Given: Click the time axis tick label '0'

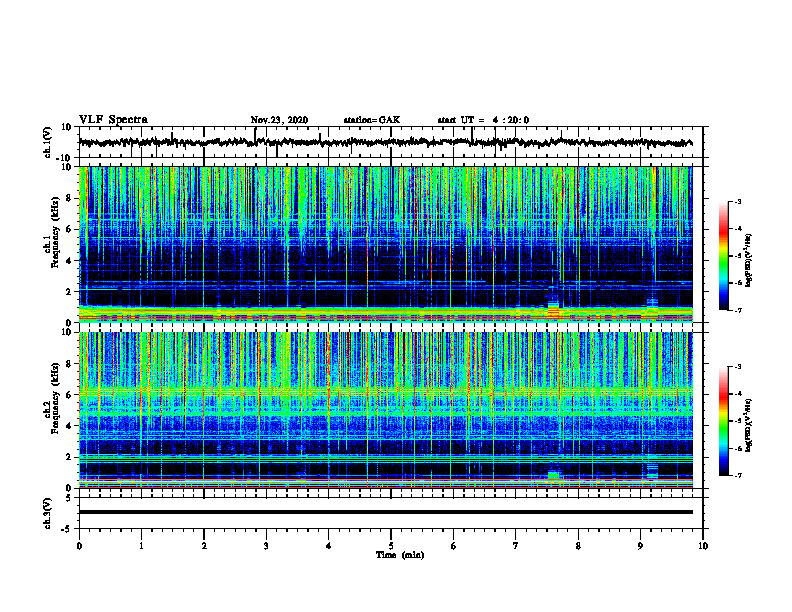Looking at the screenshot, I should tap(79, 546).
